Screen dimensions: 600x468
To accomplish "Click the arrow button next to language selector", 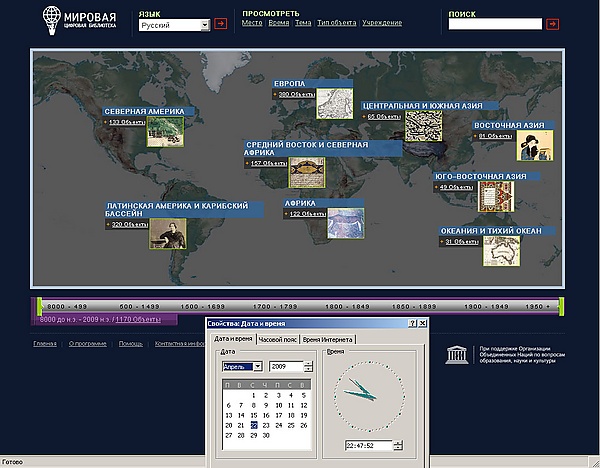I will click(221, 24).
